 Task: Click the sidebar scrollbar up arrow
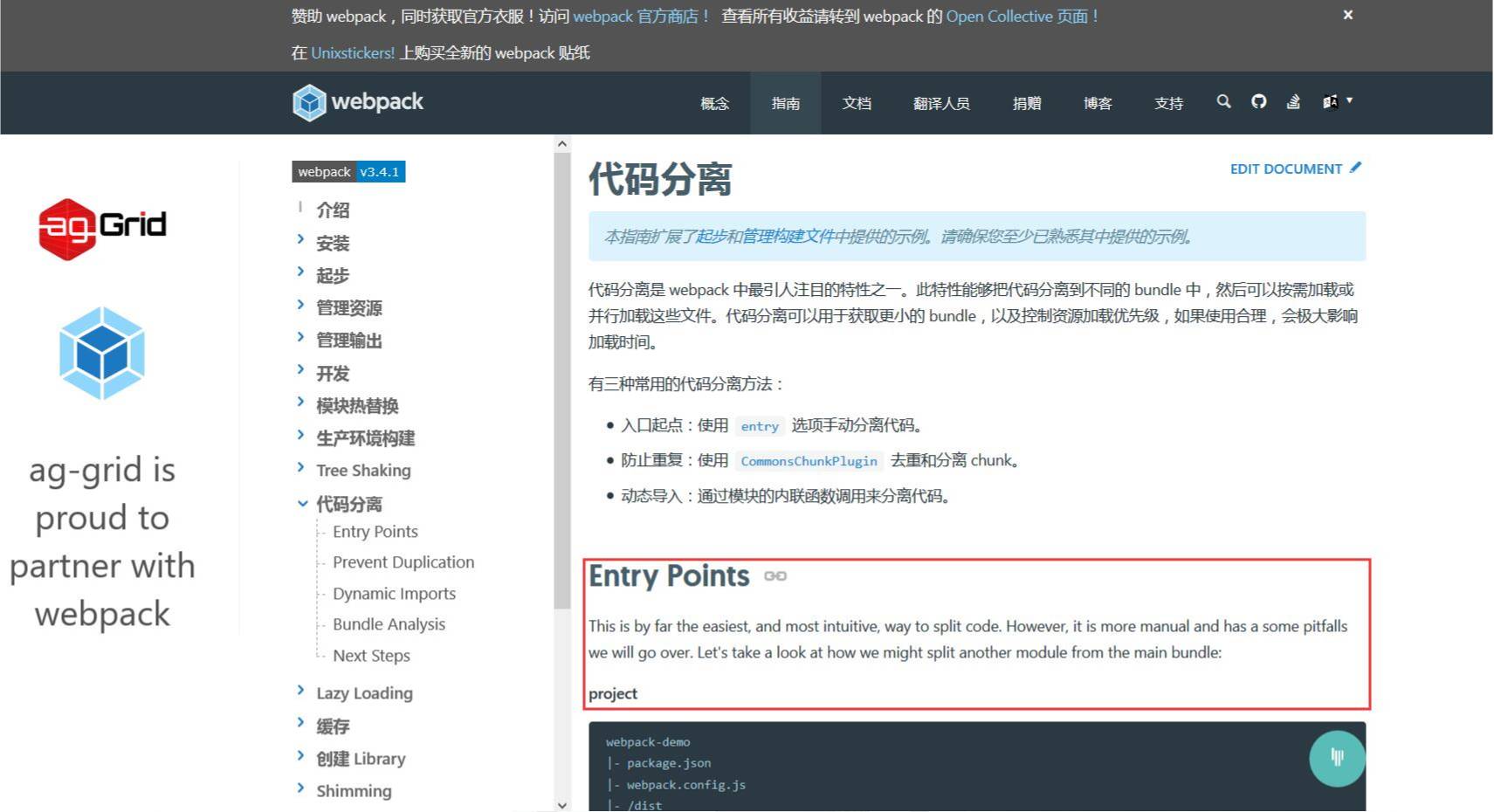562,144
